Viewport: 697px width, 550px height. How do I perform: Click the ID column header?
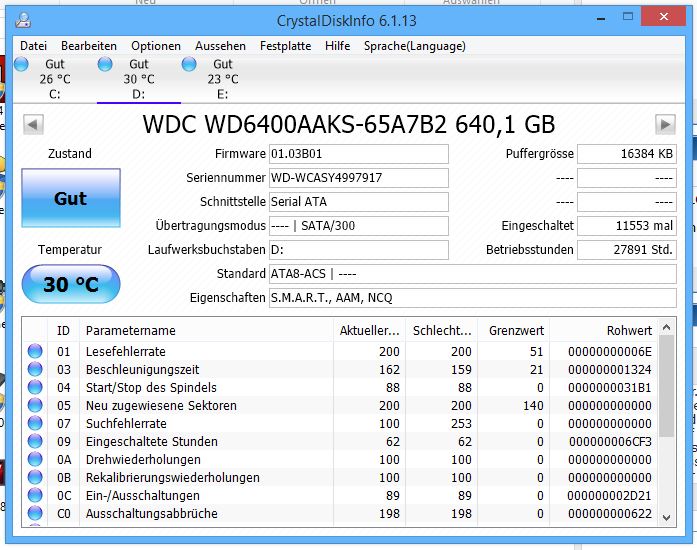pyautogui.click(x=64, y=330)
